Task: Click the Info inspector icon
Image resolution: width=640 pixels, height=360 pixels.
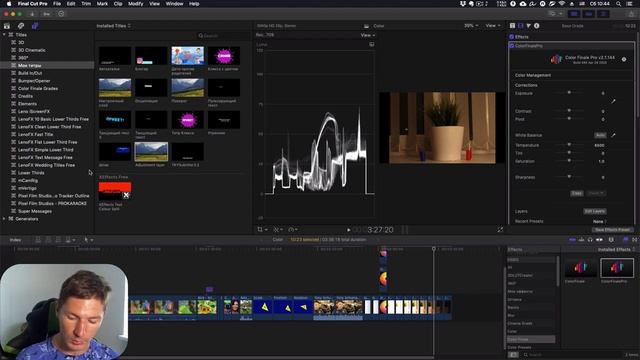Action: [537, 26]
